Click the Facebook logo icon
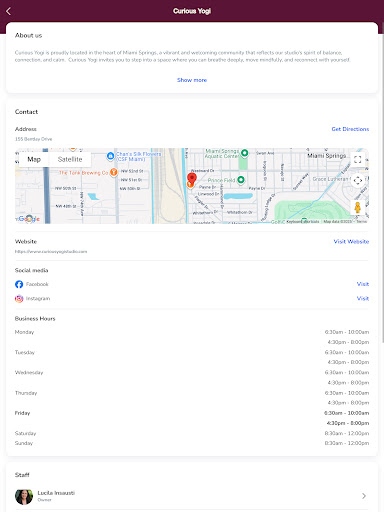The image size is (384, 512). [x=19, y=284]
